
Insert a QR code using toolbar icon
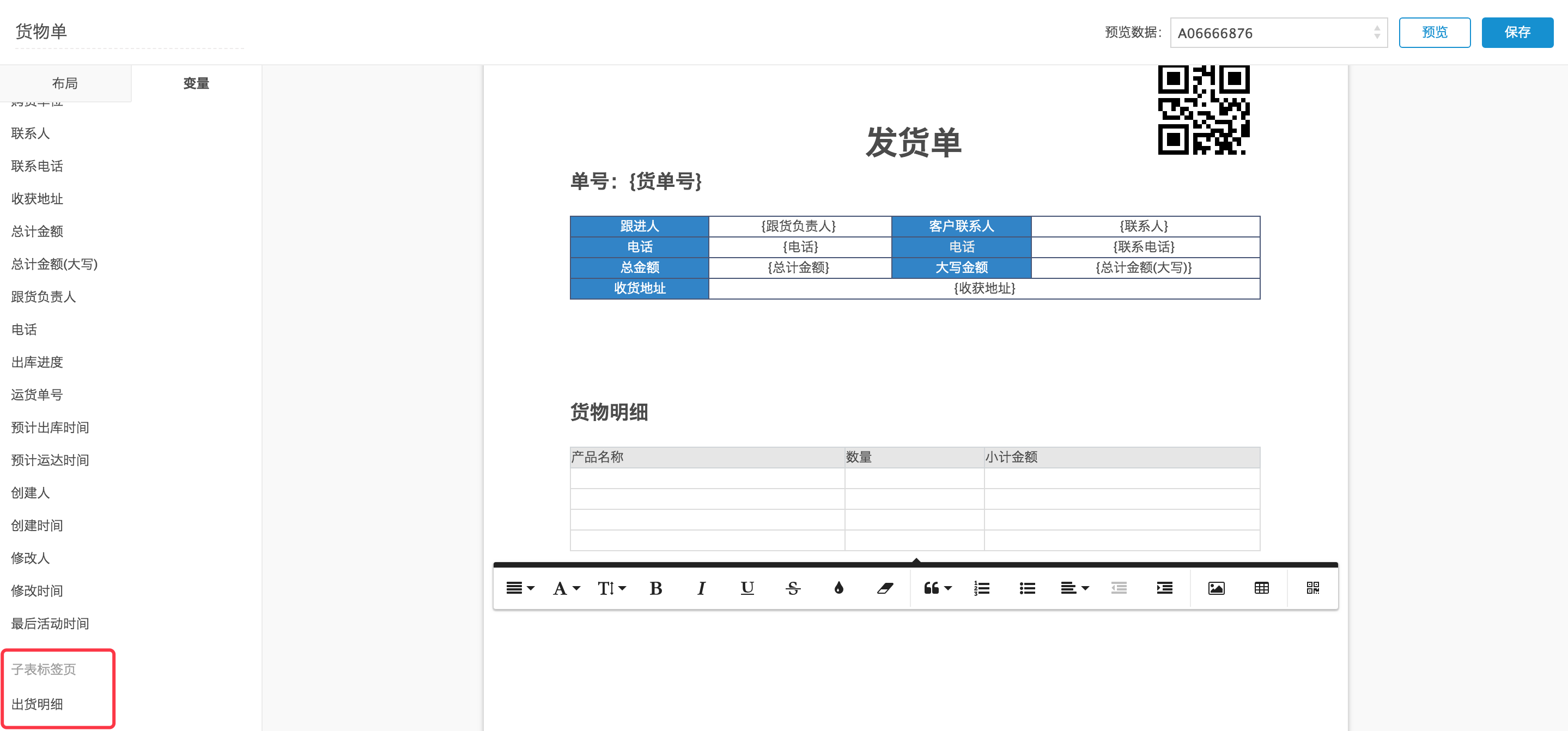click(1313, 588)
